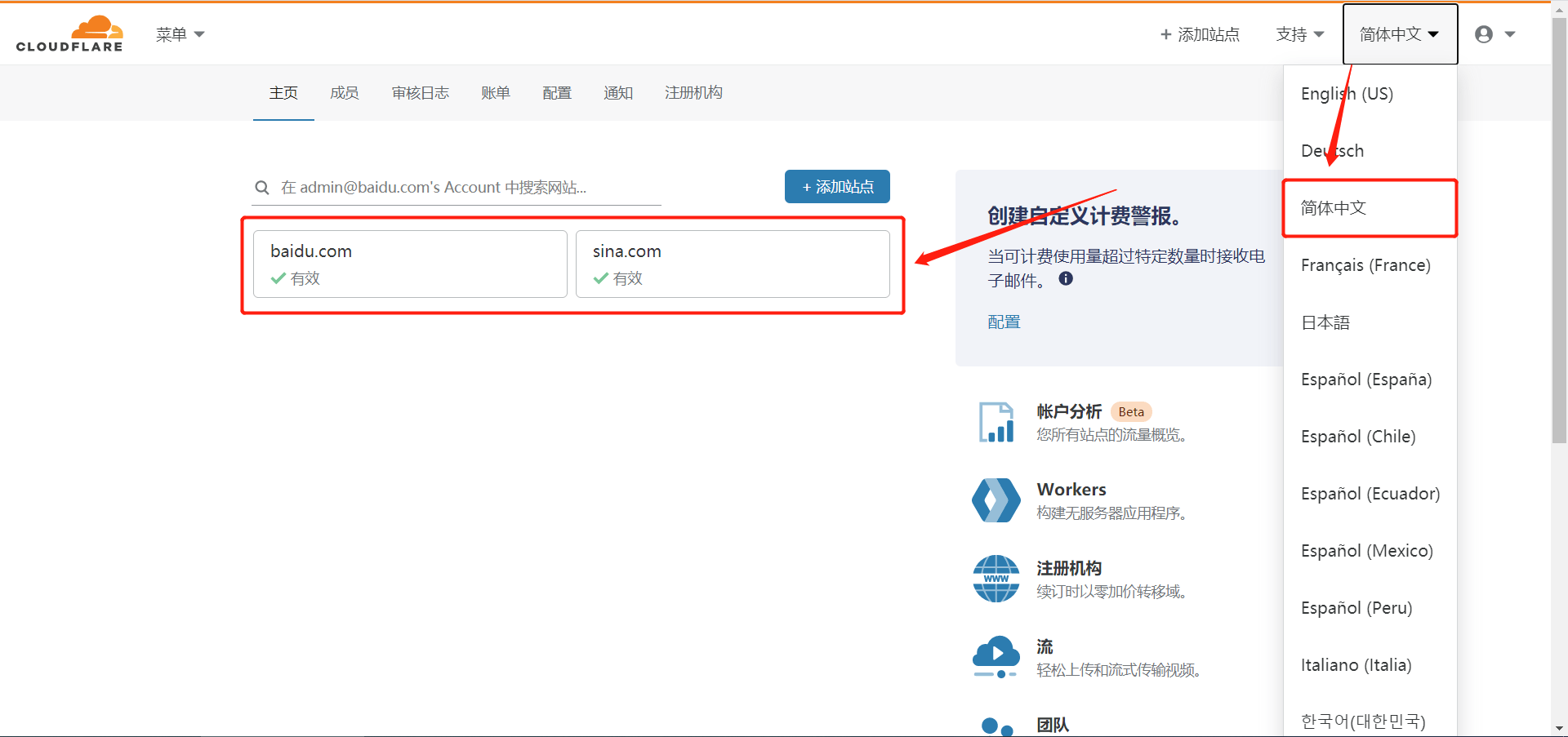This screenshot has height=737, width=1568.
Task: Switch to the 成员 tab
Action: tap(344, 93)
